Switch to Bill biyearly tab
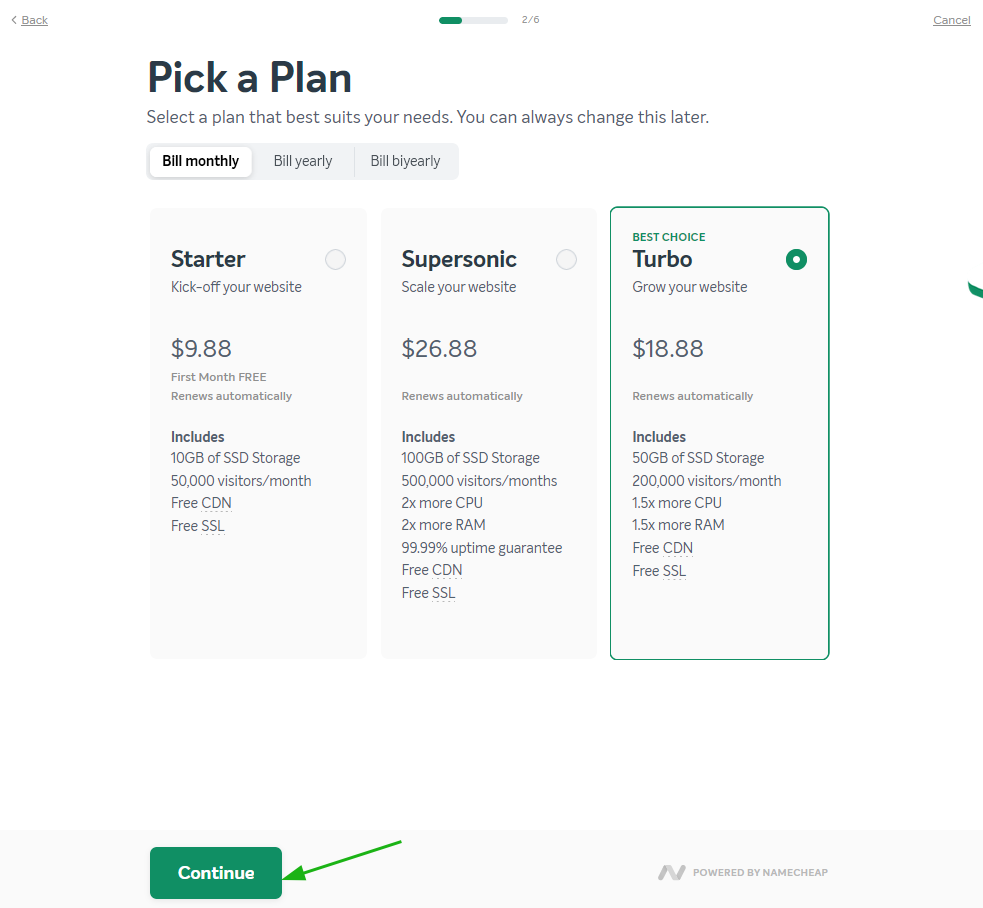The height and width of the screenshot is (908, 983). click(406, 161)
